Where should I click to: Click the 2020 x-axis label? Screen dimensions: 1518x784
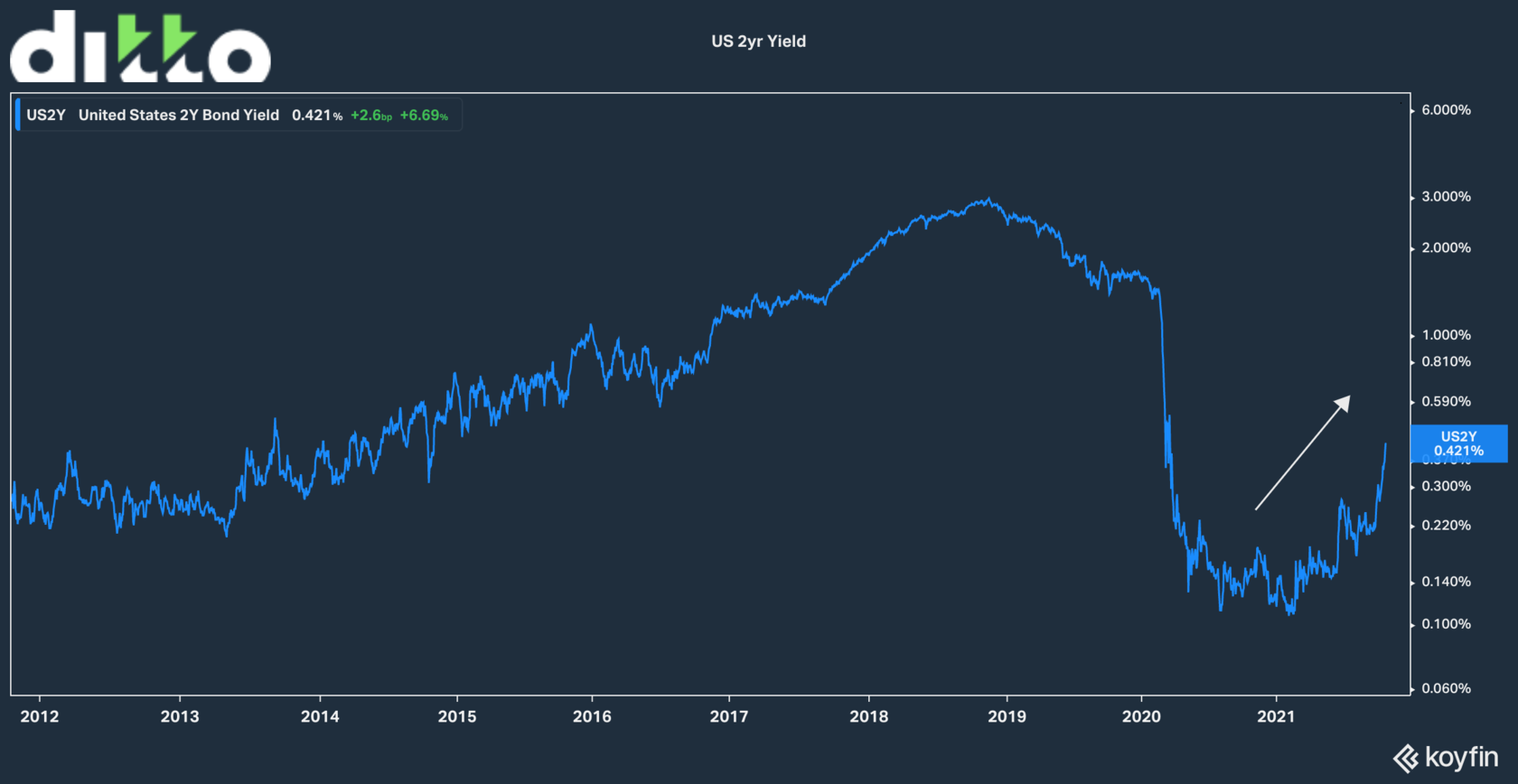[1141, 716]
